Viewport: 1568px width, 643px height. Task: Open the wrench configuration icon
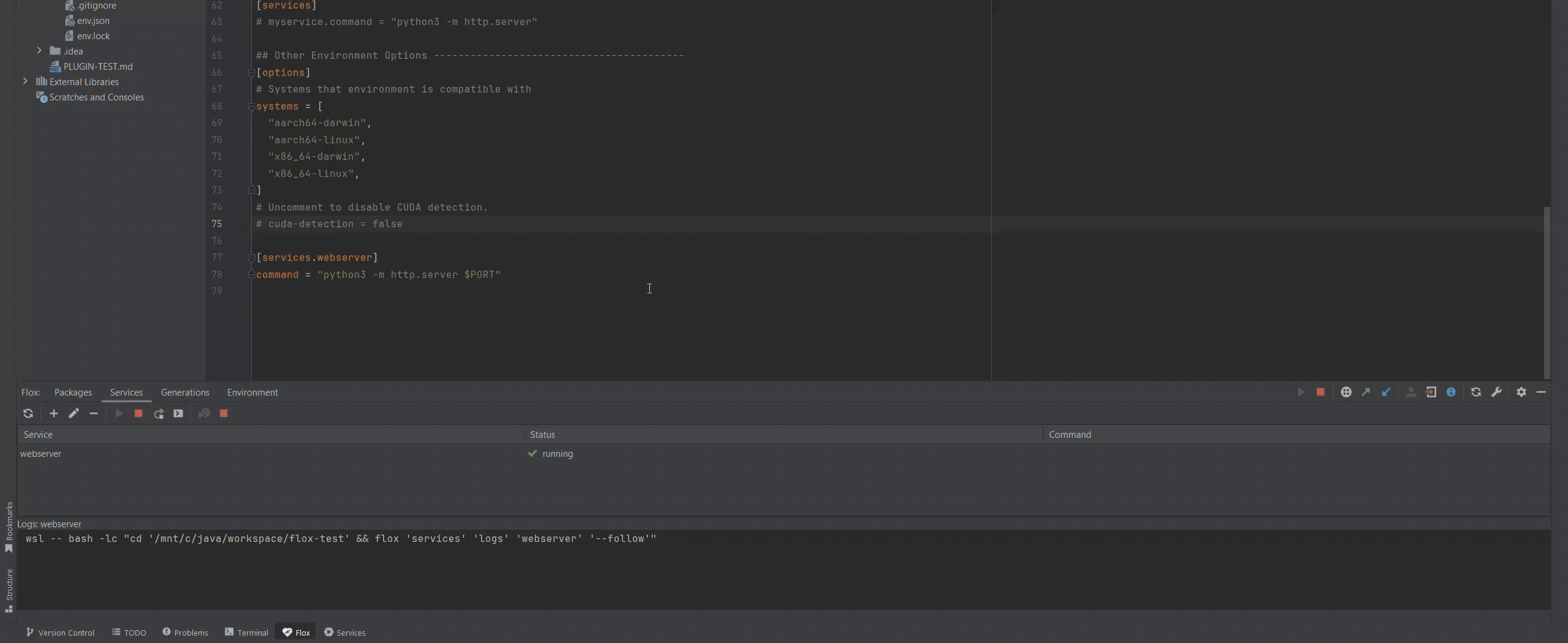point(1496,392)
